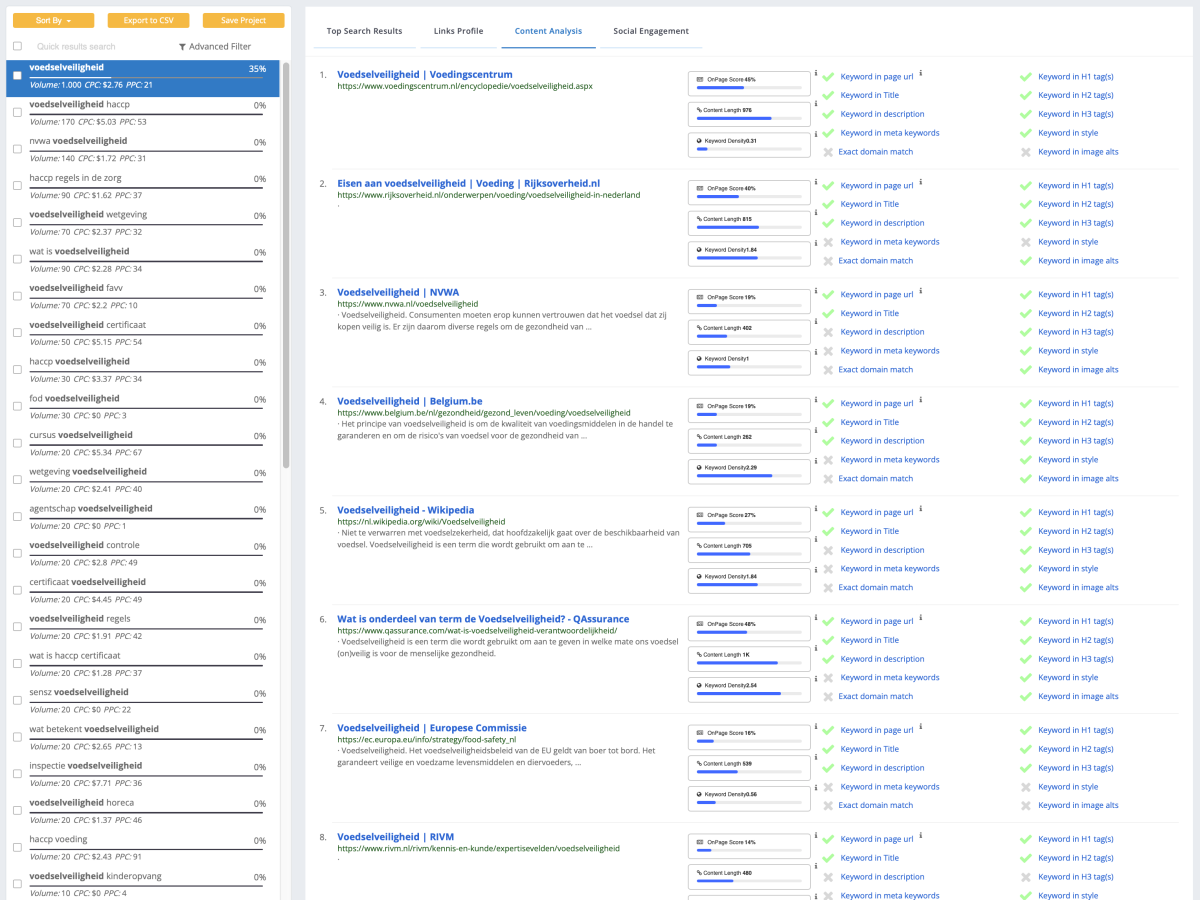Image resolution: width=1200 pixels, height=900 pixels.
Task: Click the Advanced Filter funnel icon
Action: (182, 47)
